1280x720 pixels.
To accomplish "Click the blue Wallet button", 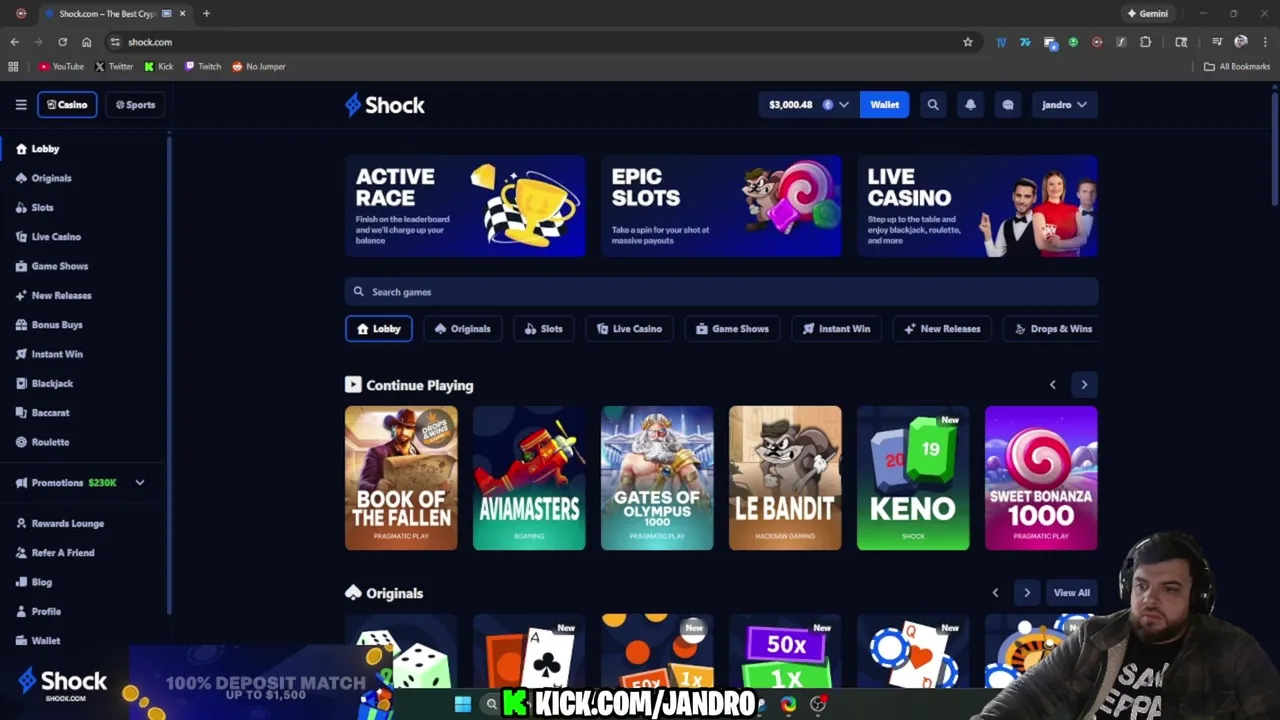I will point(884,104).
